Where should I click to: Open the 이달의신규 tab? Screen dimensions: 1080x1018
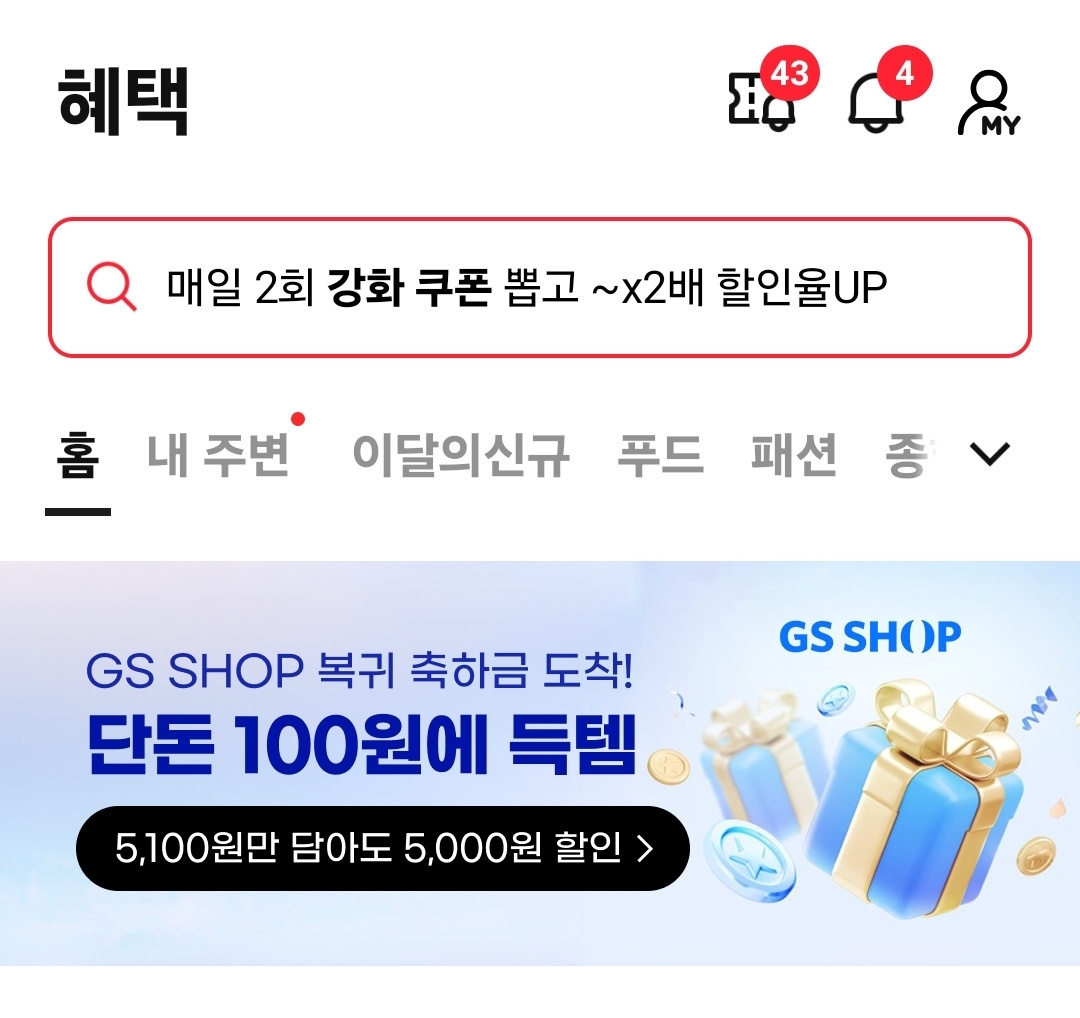(x=460, y=455)
